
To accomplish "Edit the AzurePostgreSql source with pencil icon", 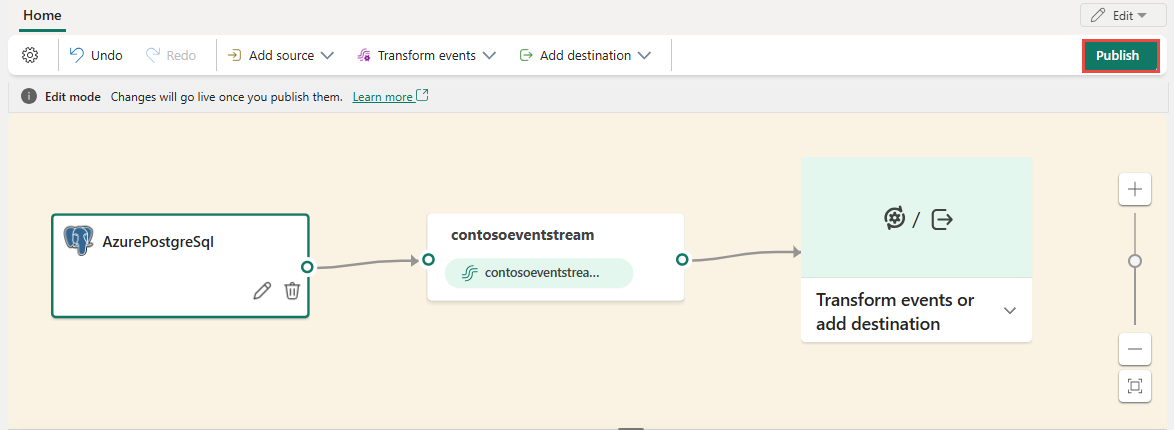I will click(x=262, y=291).
